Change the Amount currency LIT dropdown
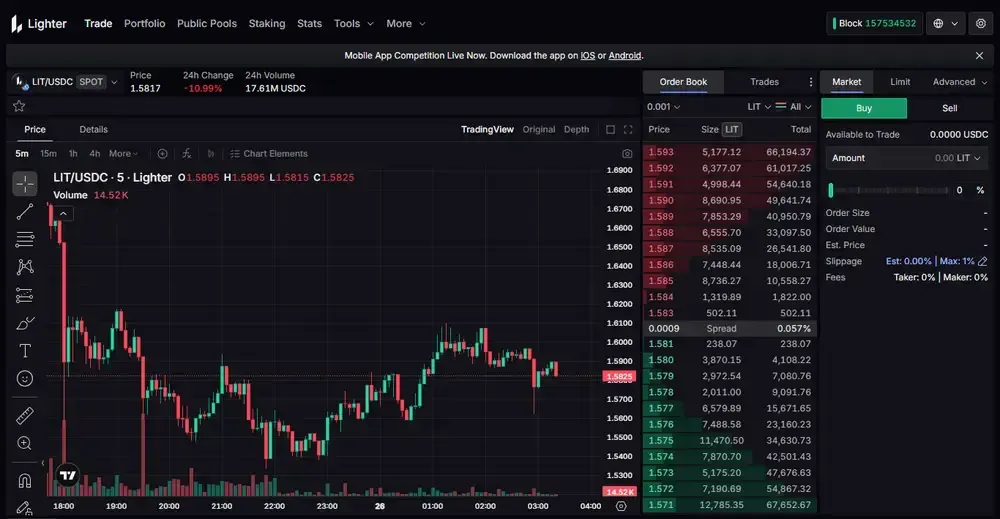This screenshot has width=1000, height=519. (x=968, y=158)
